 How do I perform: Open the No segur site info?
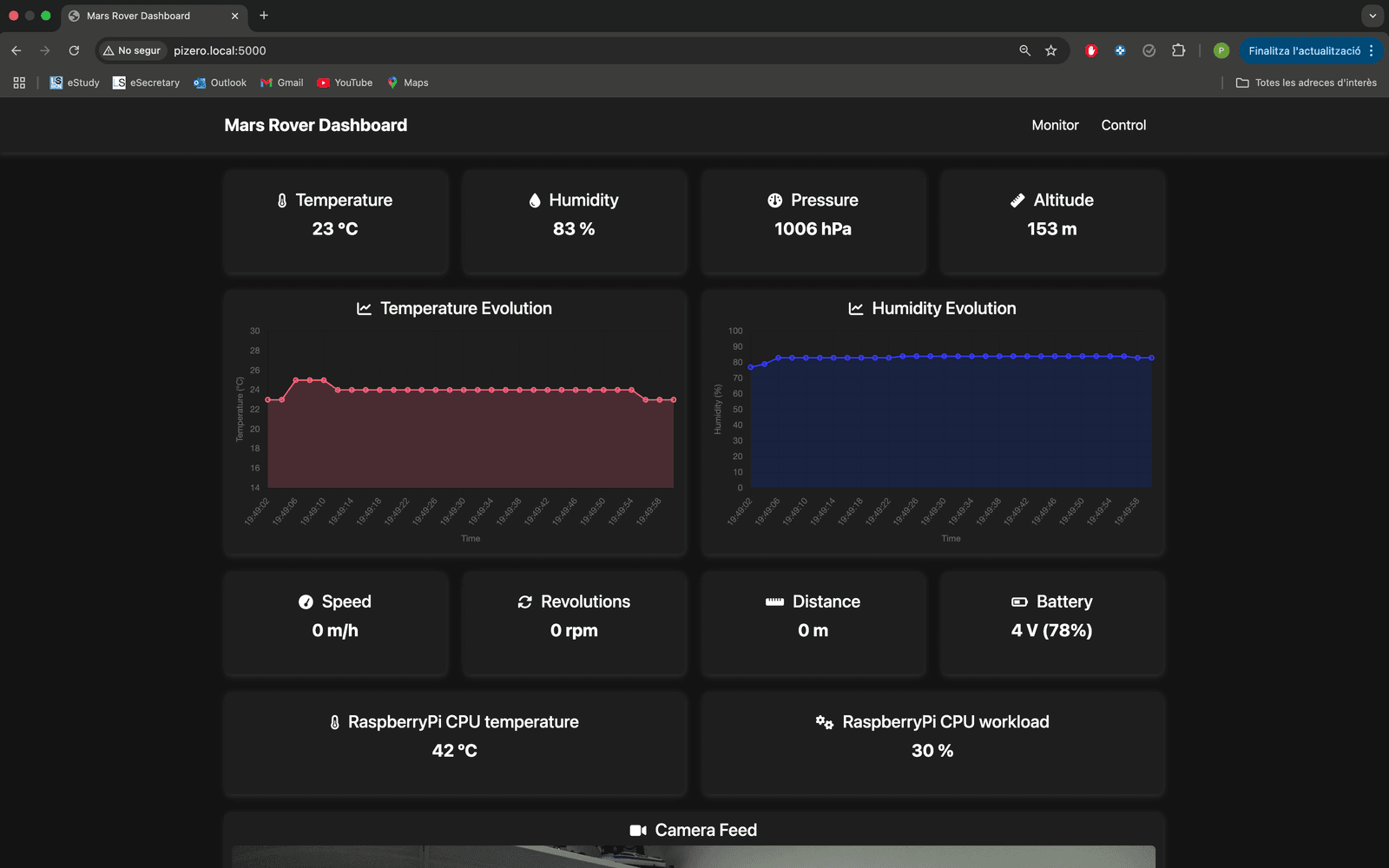132,50
